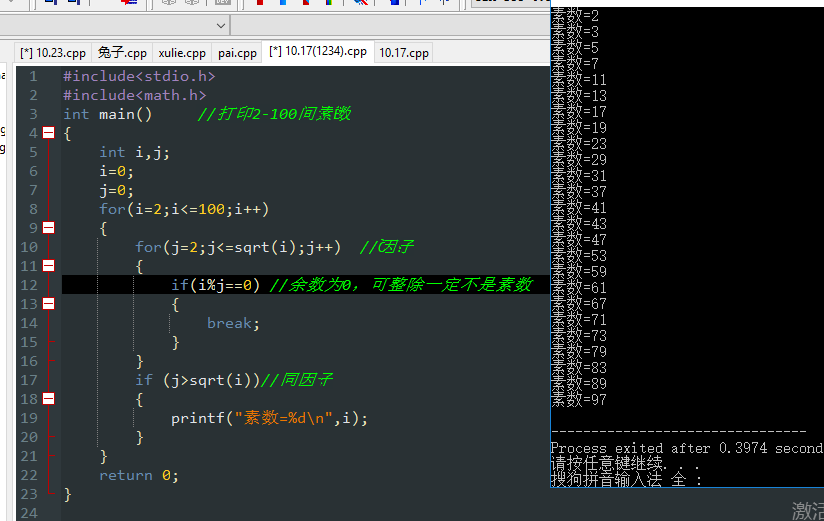Collapse the outer for-loop fold at line 9
824x521 pixels.
pos(48,228)
